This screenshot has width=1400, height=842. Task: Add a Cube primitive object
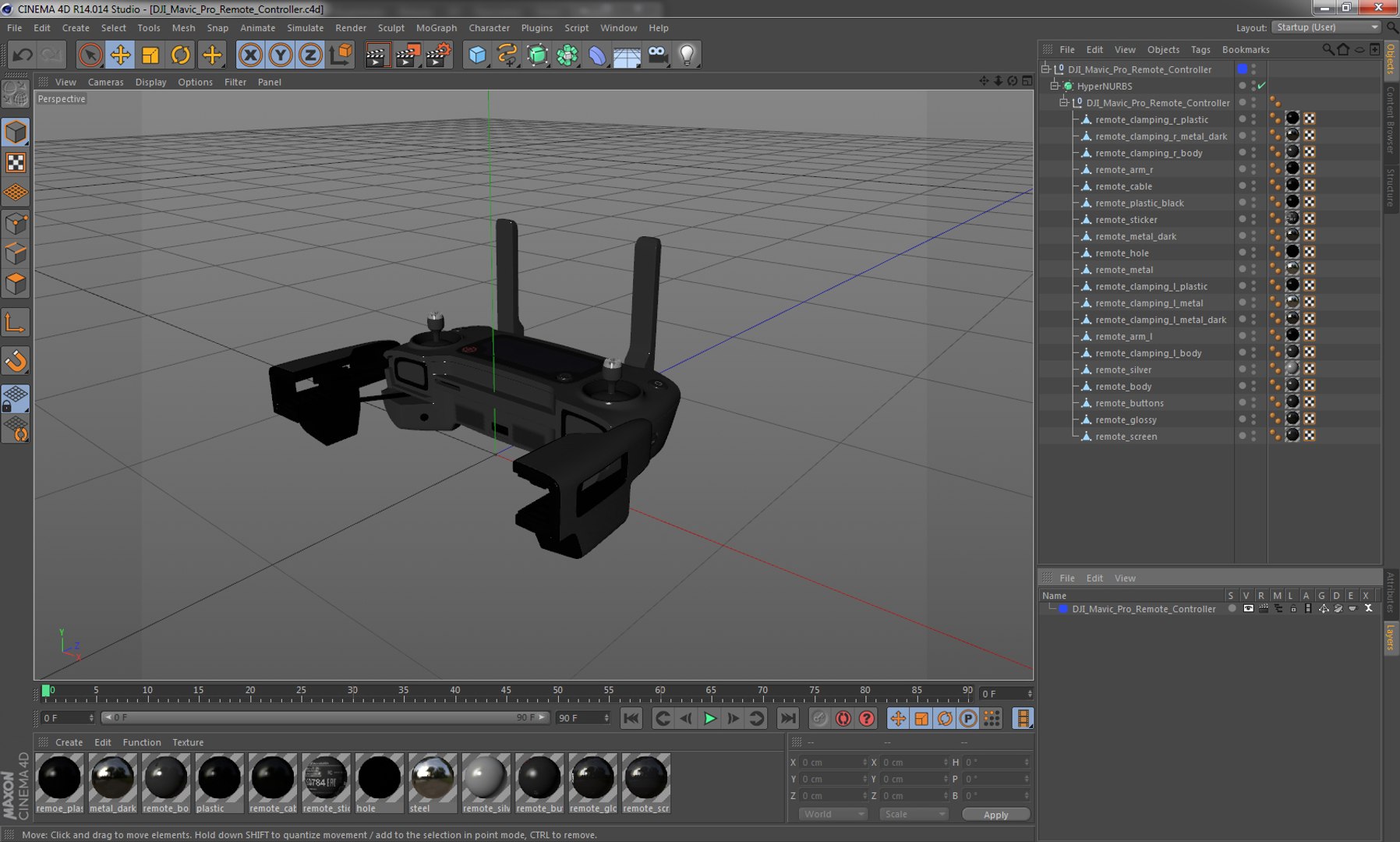click(x=477, y=55)
